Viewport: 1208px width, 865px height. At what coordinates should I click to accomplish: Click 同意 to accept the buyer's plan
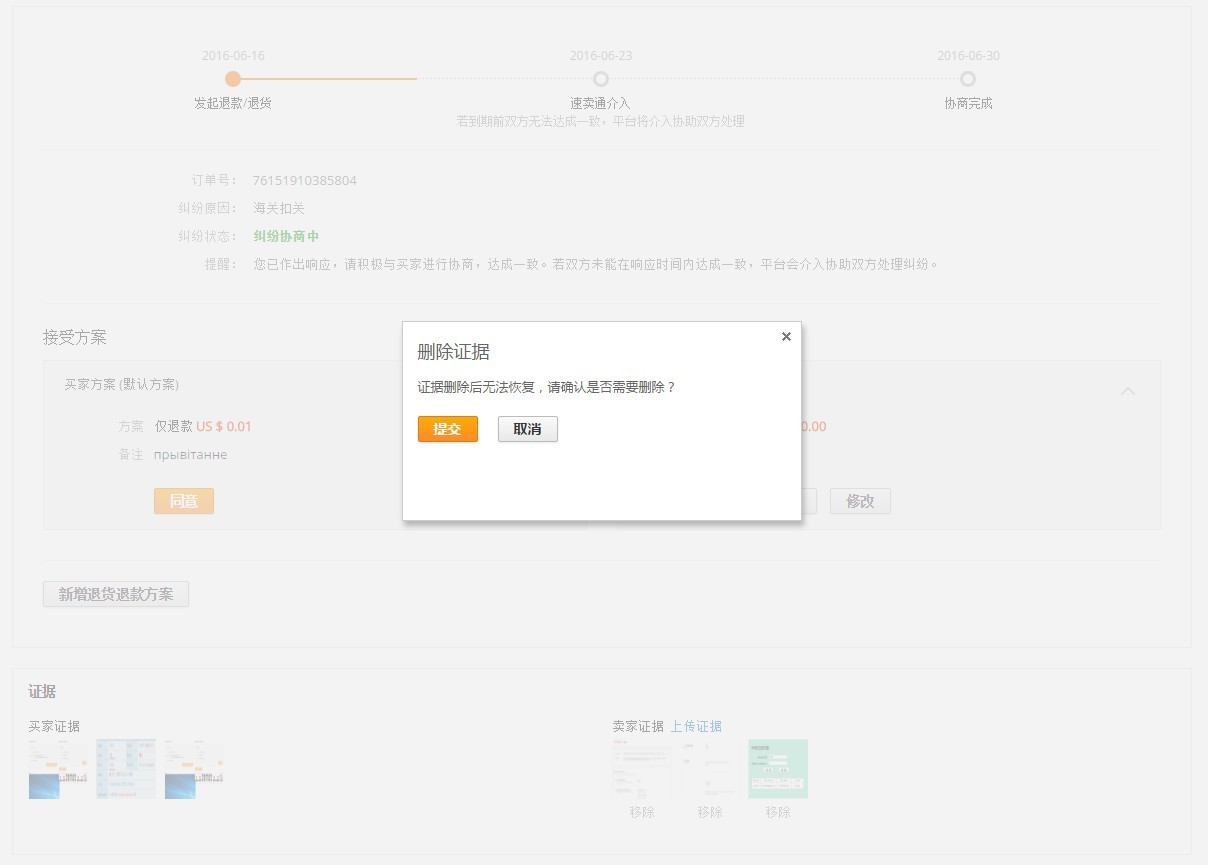click(x=183, y=501)
